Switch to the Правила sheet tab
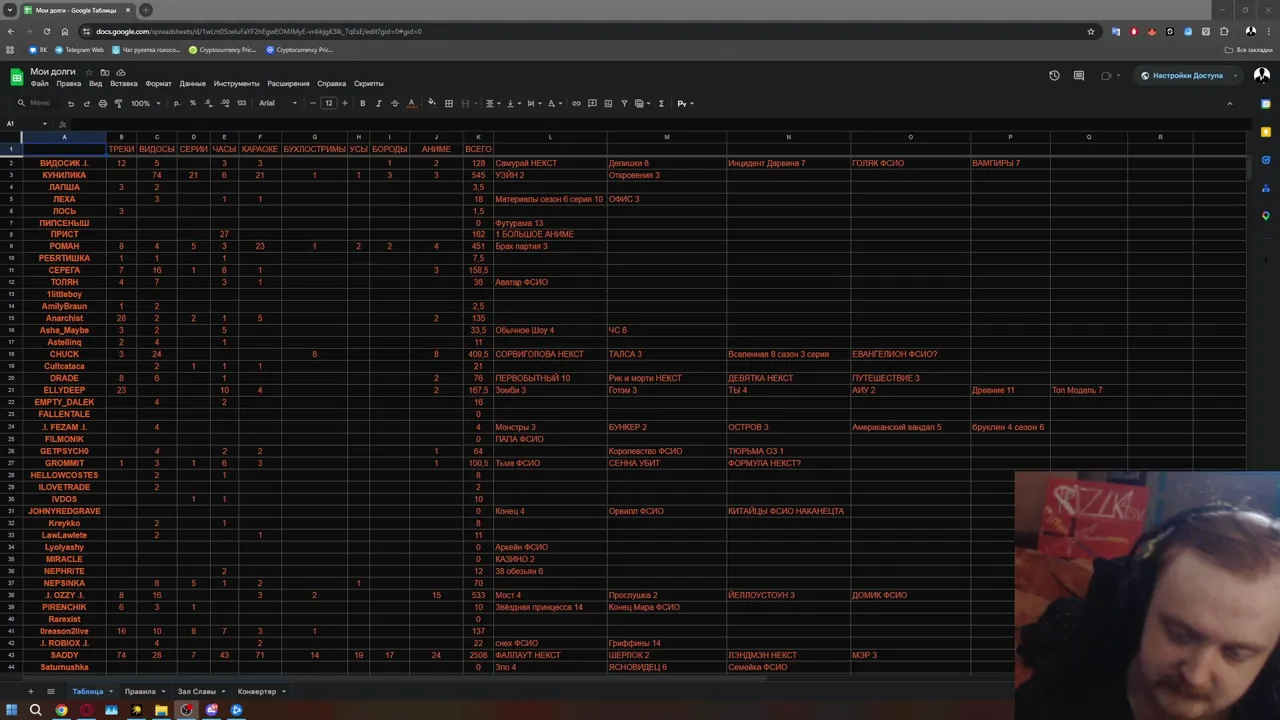Viewport: 1280px width, 720px height. 140,691
